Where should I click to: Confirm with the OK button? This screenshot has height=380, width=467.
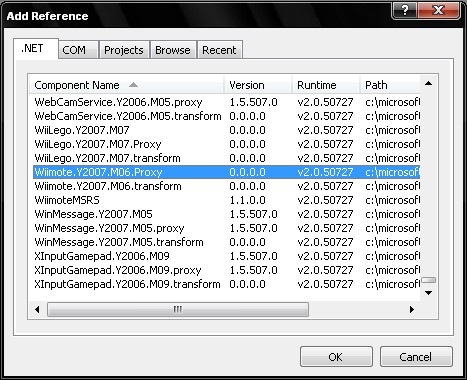point(336,357)
